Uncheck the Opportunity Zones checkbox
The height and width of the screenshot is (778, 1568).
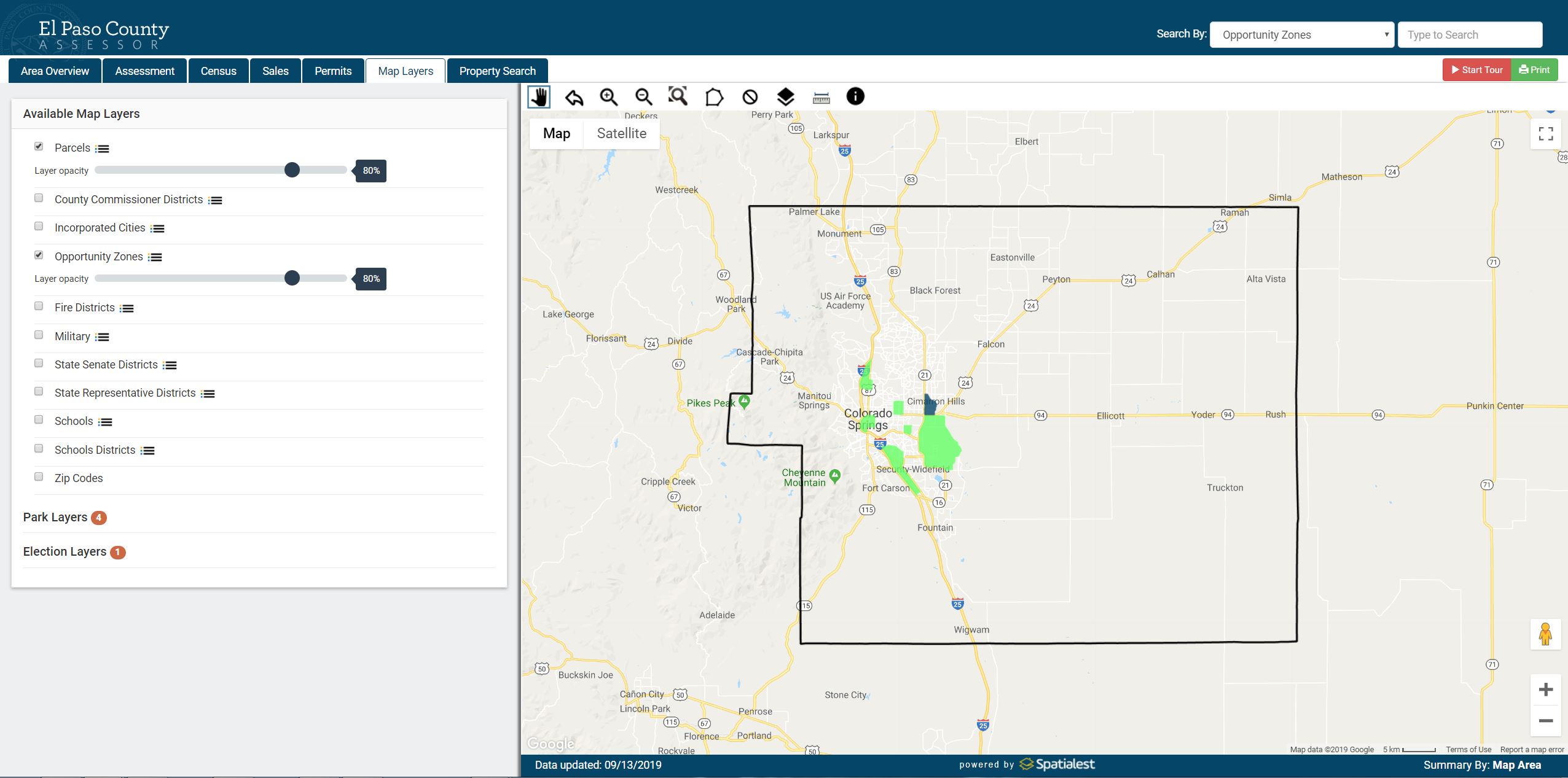pos(39,255)
